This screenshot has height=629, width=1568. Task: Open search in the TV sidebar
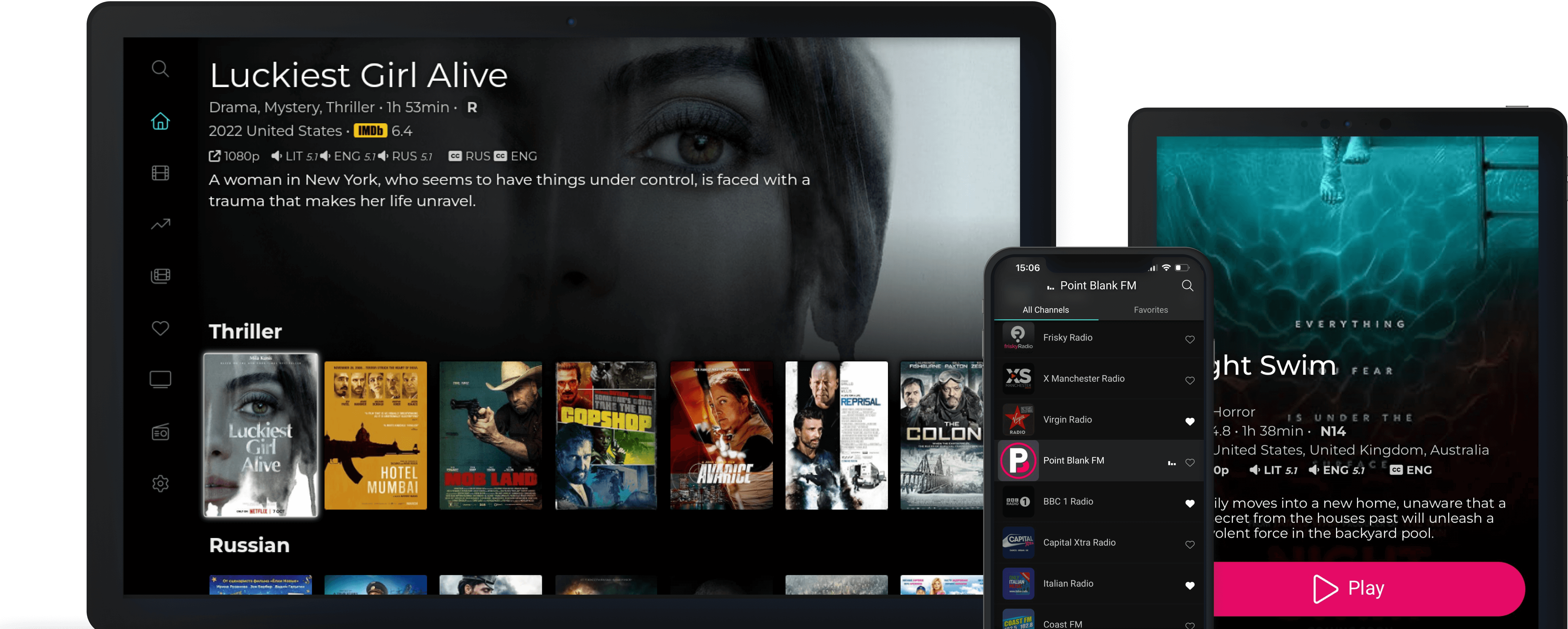160,69
